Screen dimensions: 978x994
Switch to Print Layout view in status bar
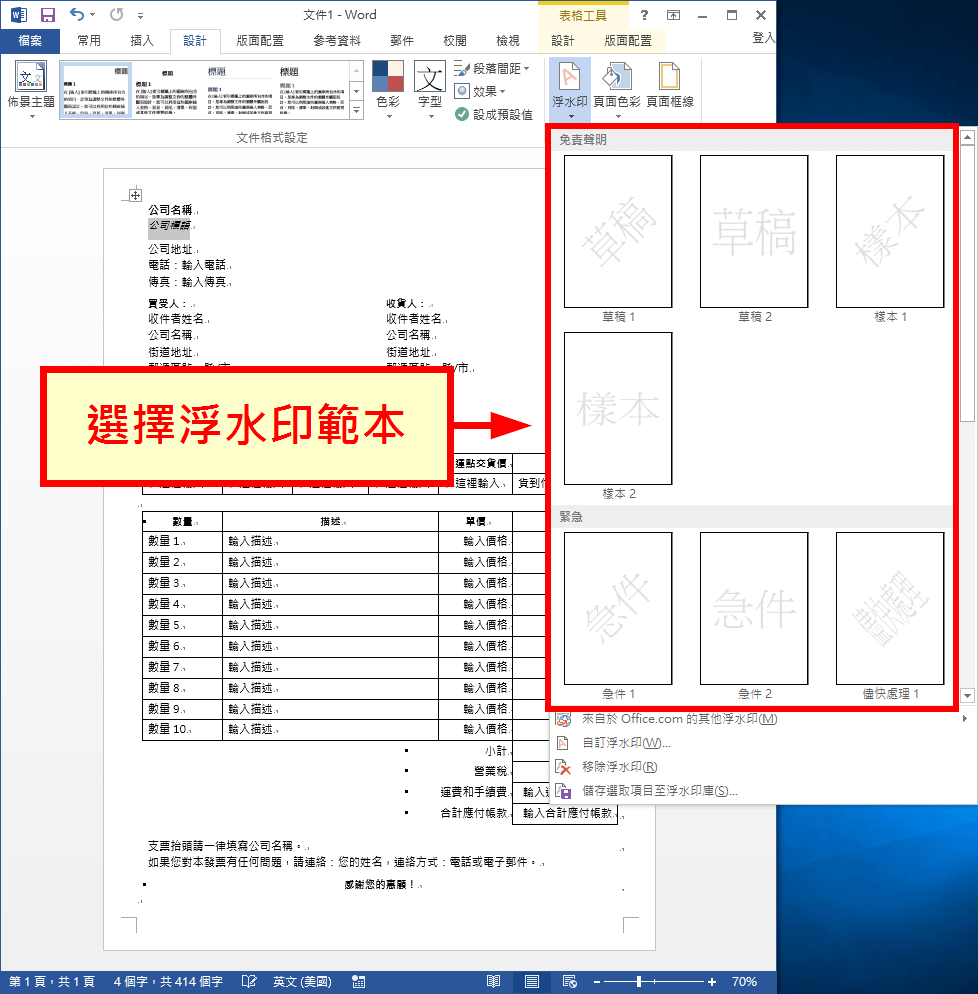point(532,982)
